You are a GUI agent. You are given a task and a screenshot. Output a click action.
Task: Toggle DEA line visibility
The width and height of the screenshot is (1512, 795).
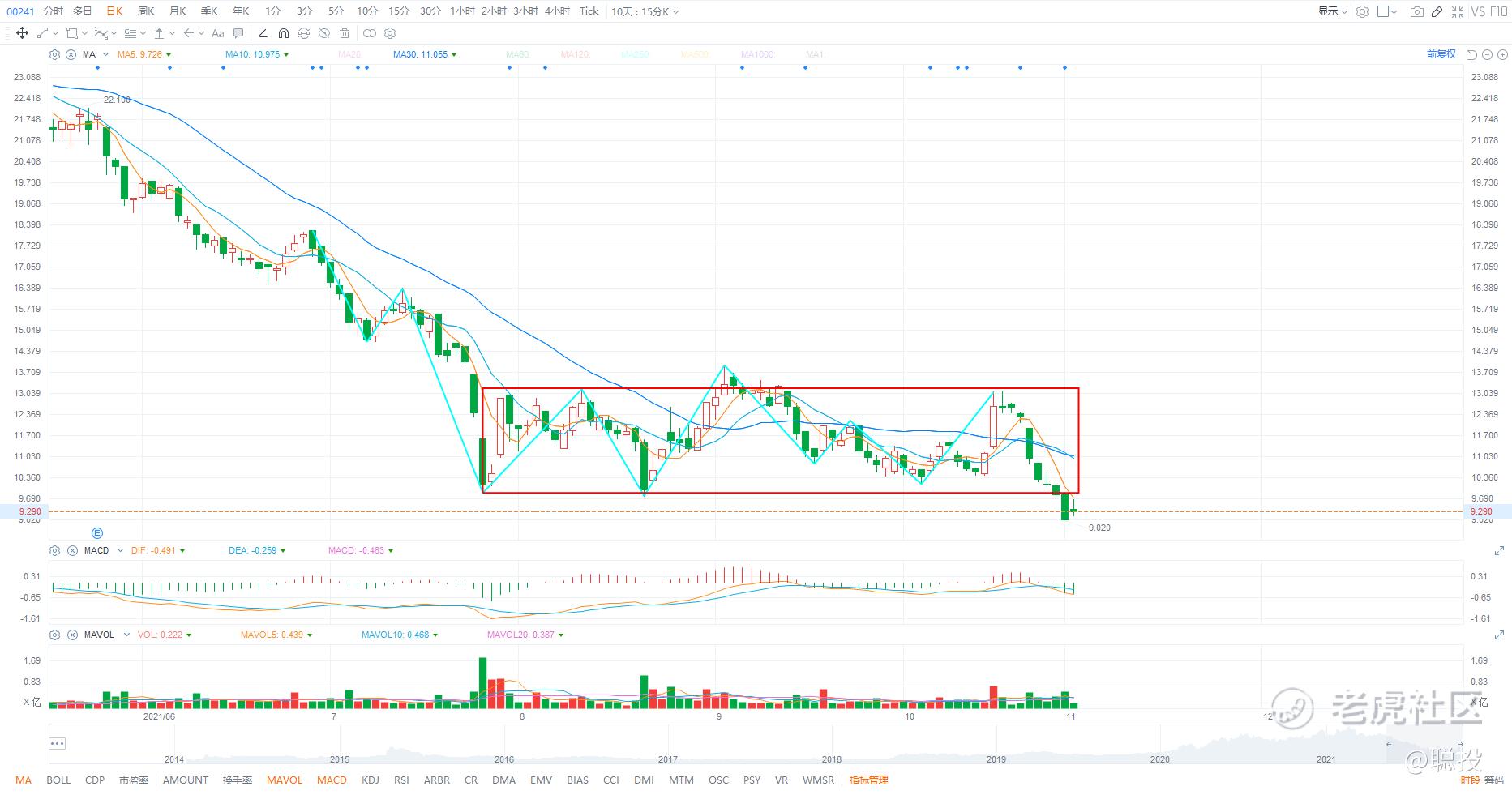click(x=256, y=550)
